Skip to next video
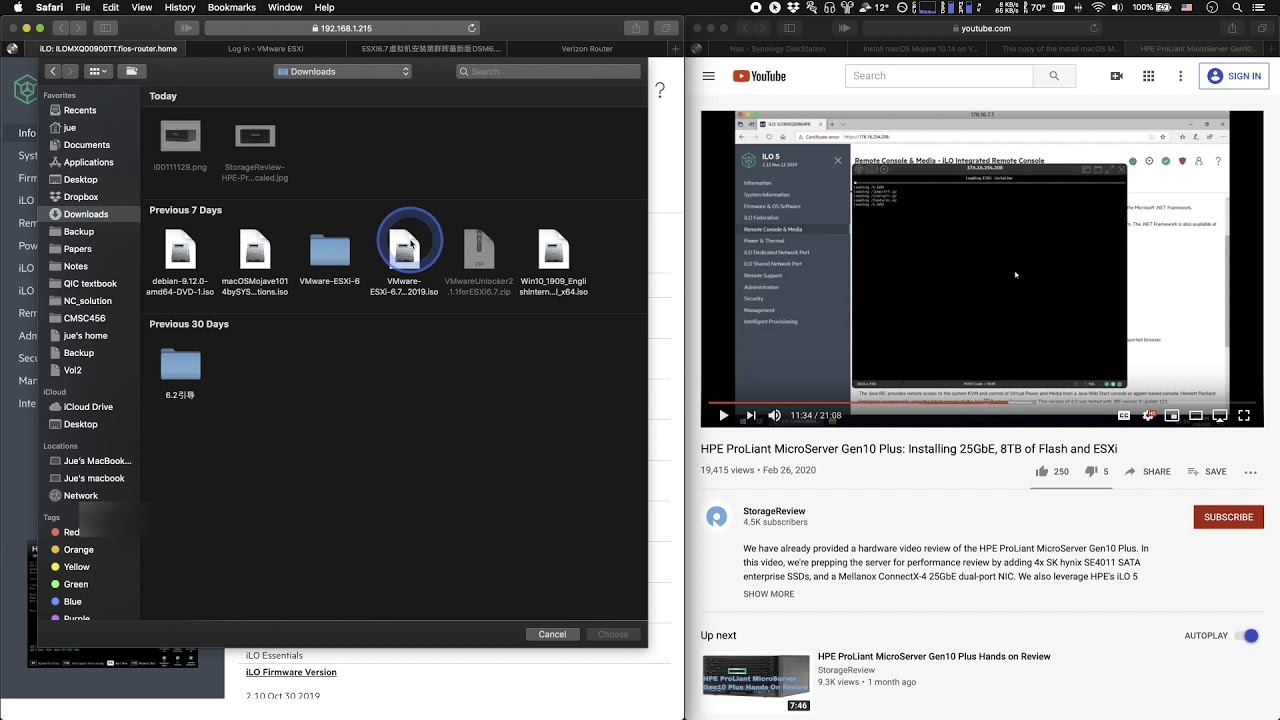Image resolution: width=1280 pixels, height=720 pixels. 750,415
